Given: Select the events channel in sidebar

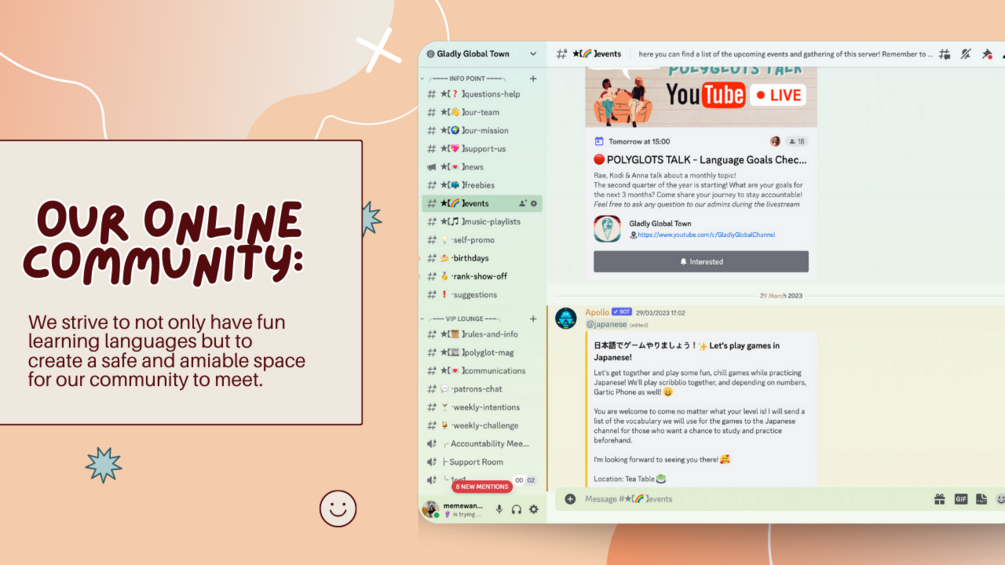Looking at the screenshot, I should click(x=482, y=204).
